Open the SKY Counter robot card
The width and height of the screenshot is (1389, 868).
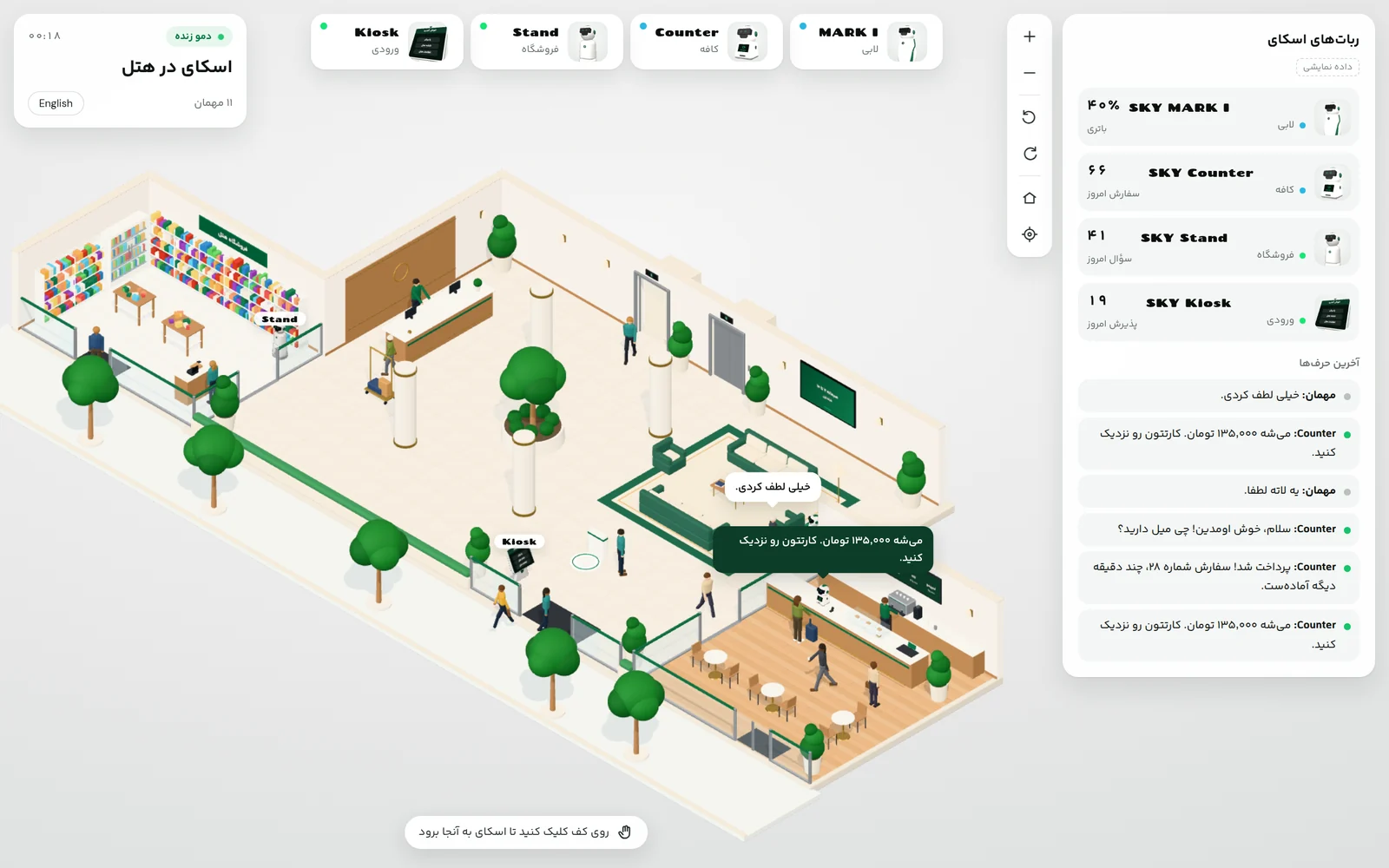pos(1219,182)
